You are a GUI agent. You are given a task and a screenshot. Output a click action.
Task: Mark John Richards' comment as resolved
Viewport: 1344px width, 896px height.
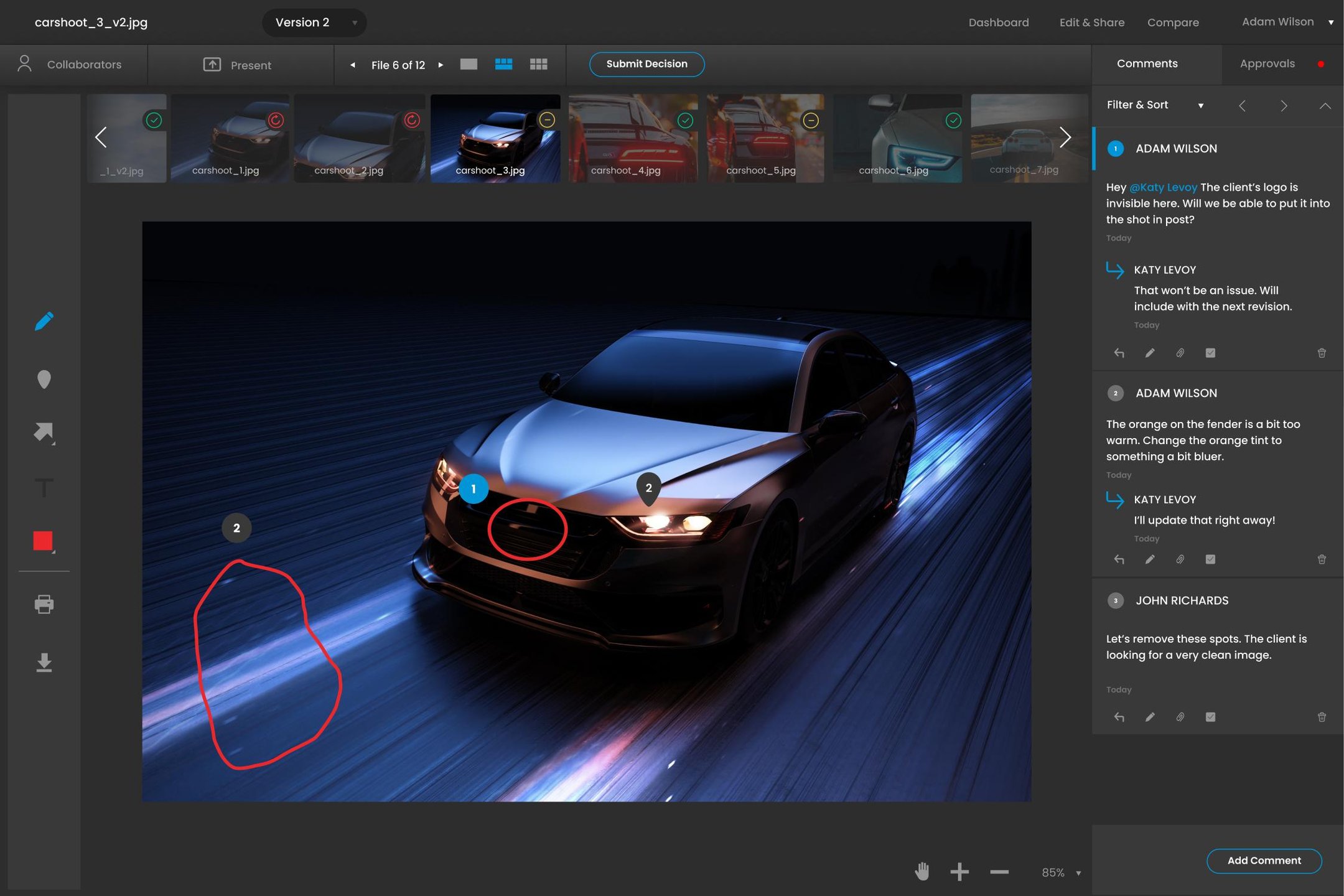coord(1210,717)
